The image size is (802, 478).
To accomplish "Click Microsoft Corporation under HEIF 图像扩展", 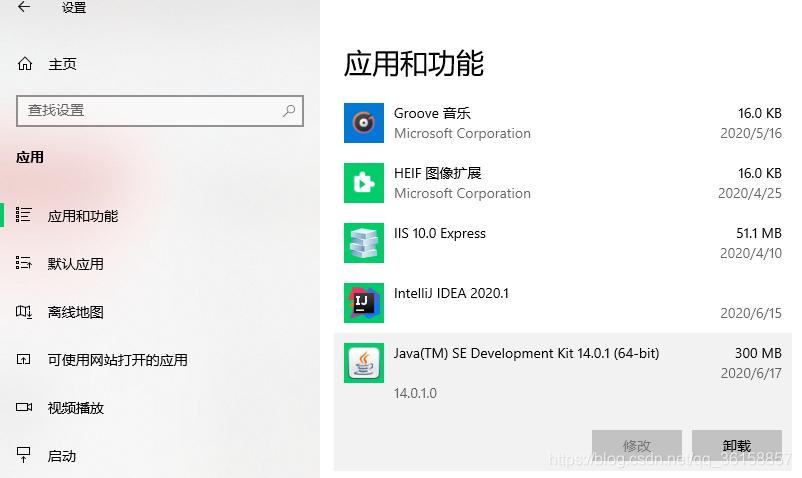I will [462, 193].
